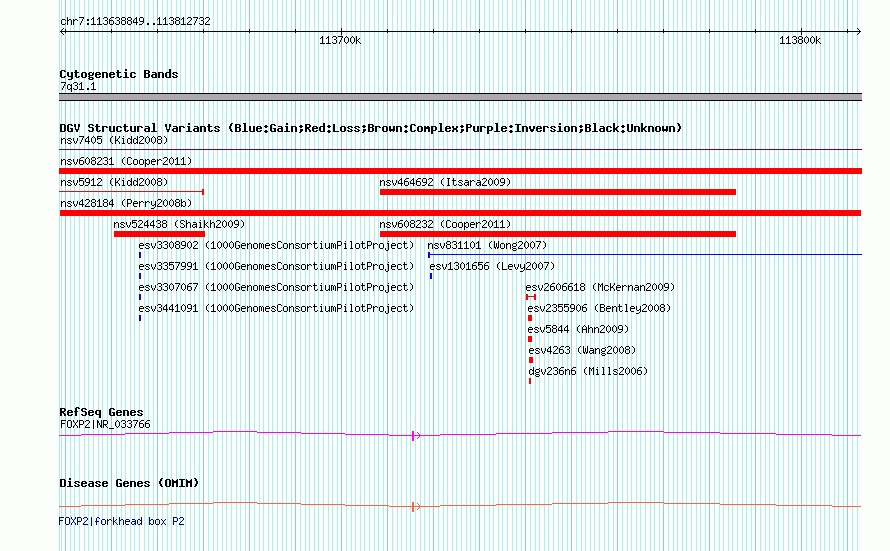This screenshot has width=890, height=551.
Task: Click the ruler's right arrow end
Action: 858,32
